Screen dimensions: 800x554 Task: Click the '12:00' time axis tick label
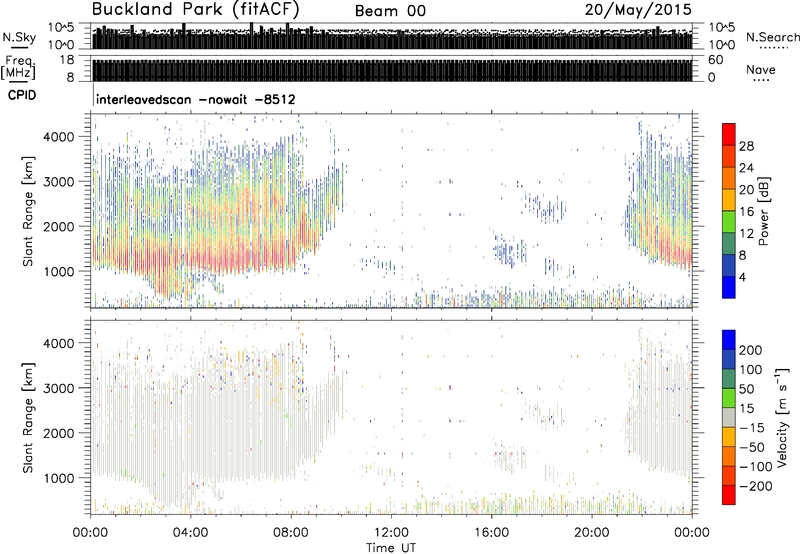(x=391, y=533)
